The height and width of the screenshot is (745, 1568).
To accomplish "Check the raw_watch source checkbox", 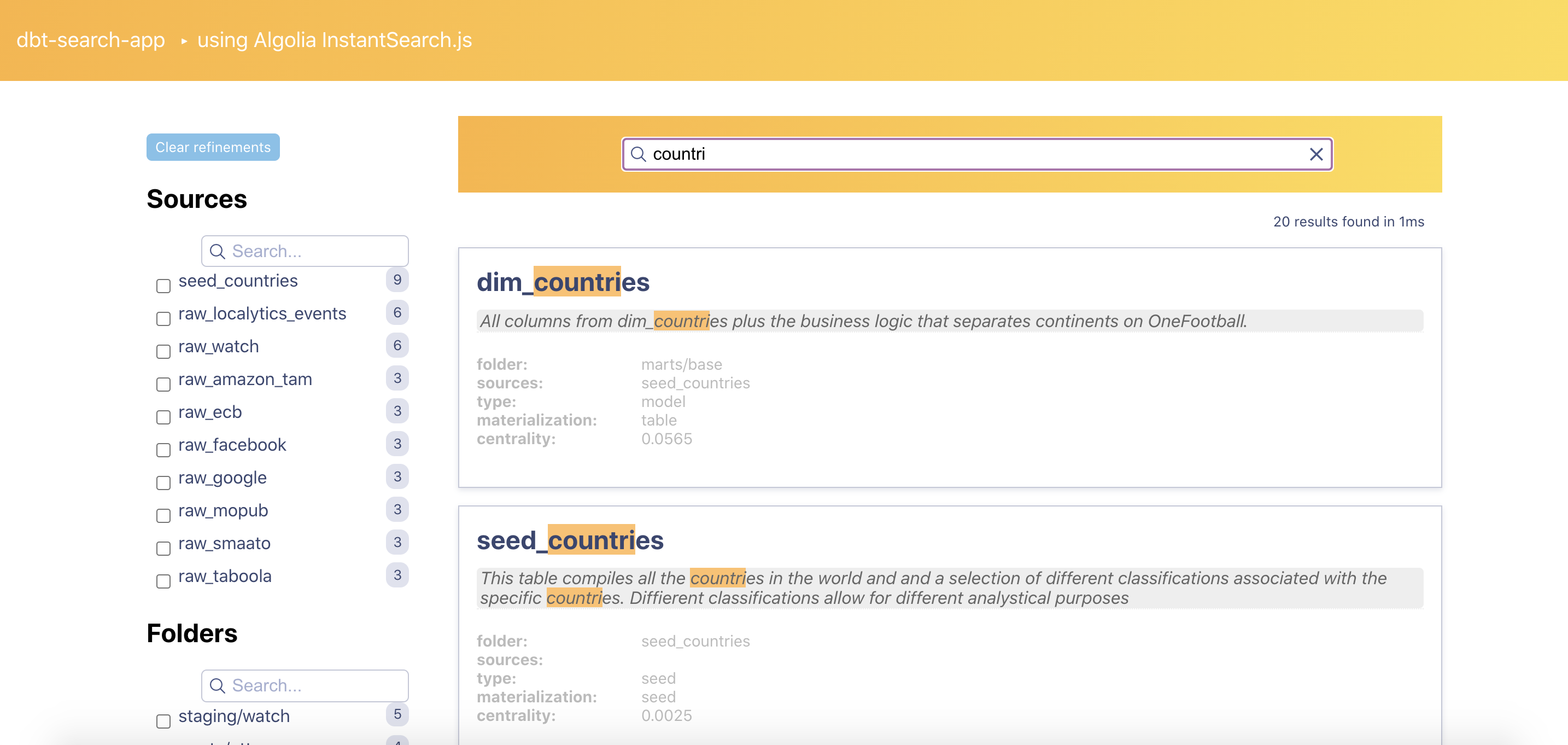I will pos(163,352).
